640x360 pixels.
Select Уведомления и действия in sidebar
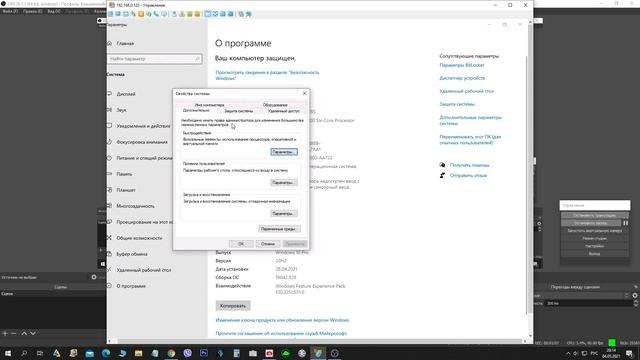(143, 126)
